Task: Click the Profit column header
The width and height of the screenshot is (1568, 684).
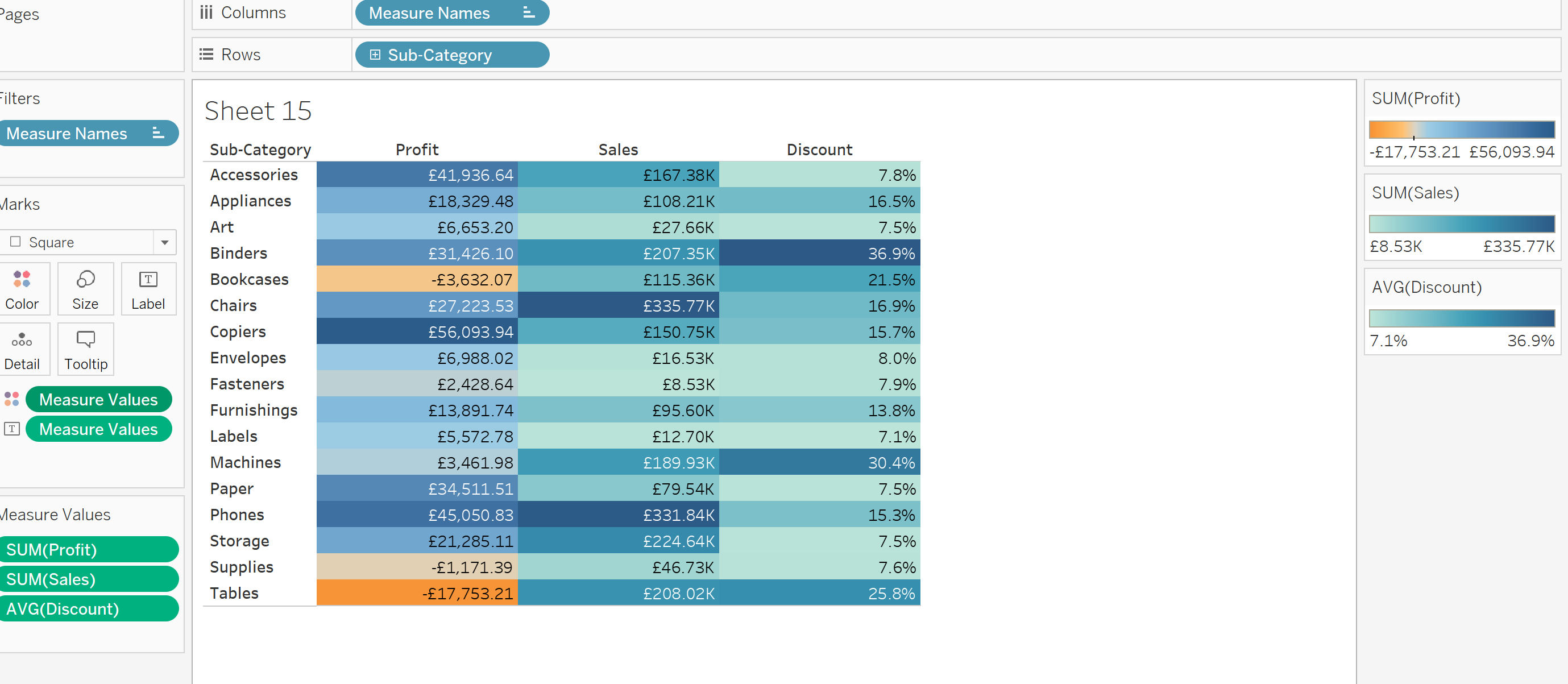Action: pyautogui.click(x=417, y=150)
